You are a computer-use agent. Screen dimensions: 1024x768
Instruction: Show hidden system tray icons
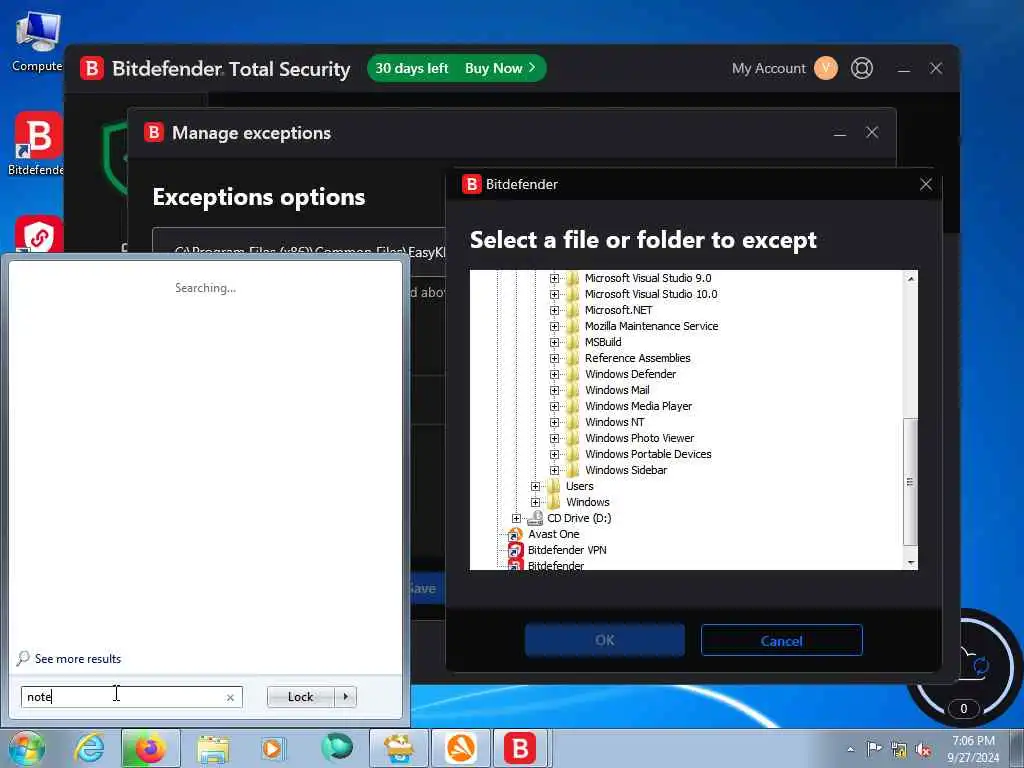(850, 750)
